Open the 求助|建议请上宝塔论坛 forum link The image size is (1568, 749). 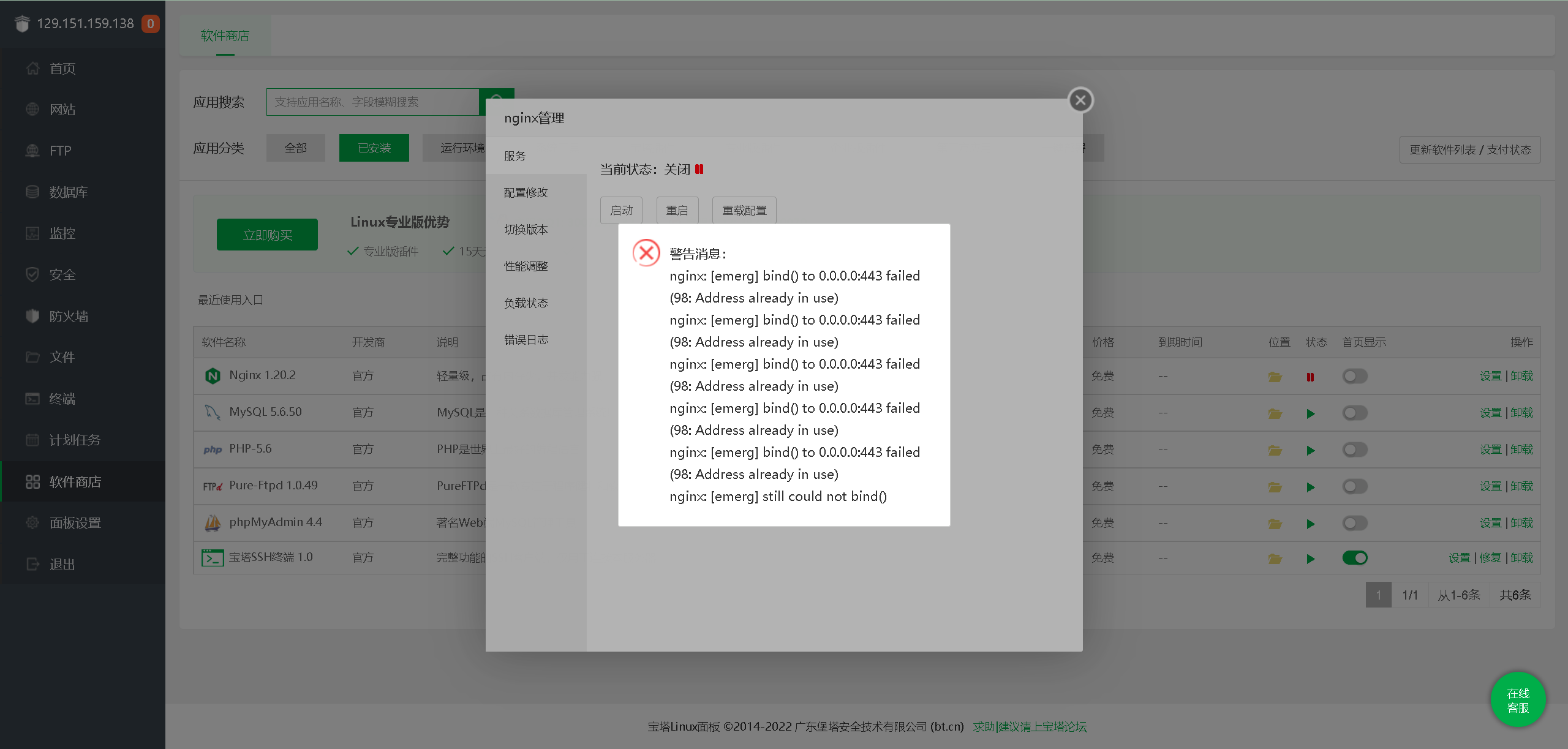tap(1030, 726)
